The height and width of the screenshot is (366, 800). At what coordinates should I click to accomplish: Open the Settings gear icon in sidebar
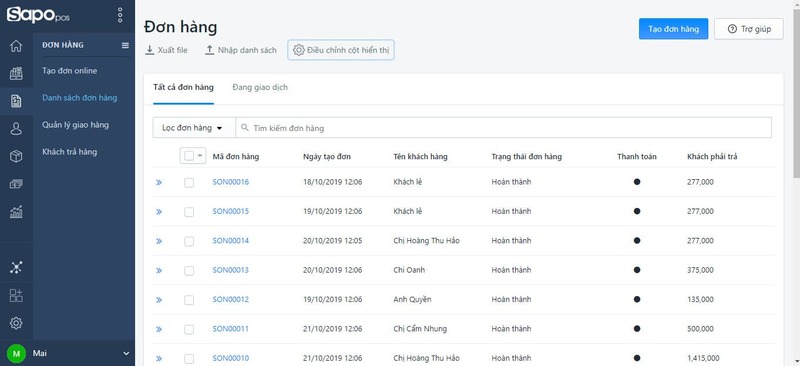pos(16,323)
